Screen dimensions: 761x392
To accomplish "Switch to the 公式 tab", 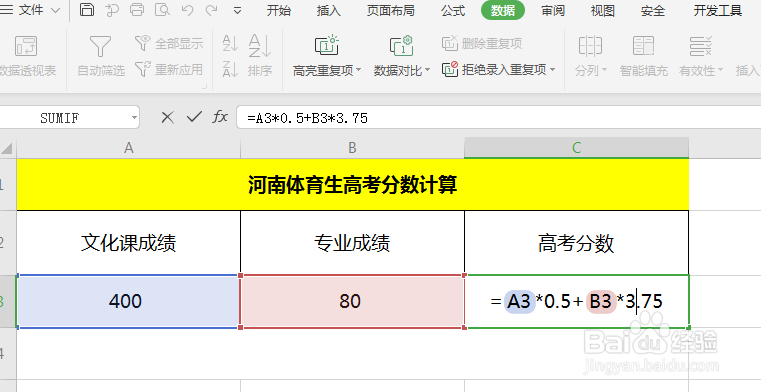I will point(453,10).
